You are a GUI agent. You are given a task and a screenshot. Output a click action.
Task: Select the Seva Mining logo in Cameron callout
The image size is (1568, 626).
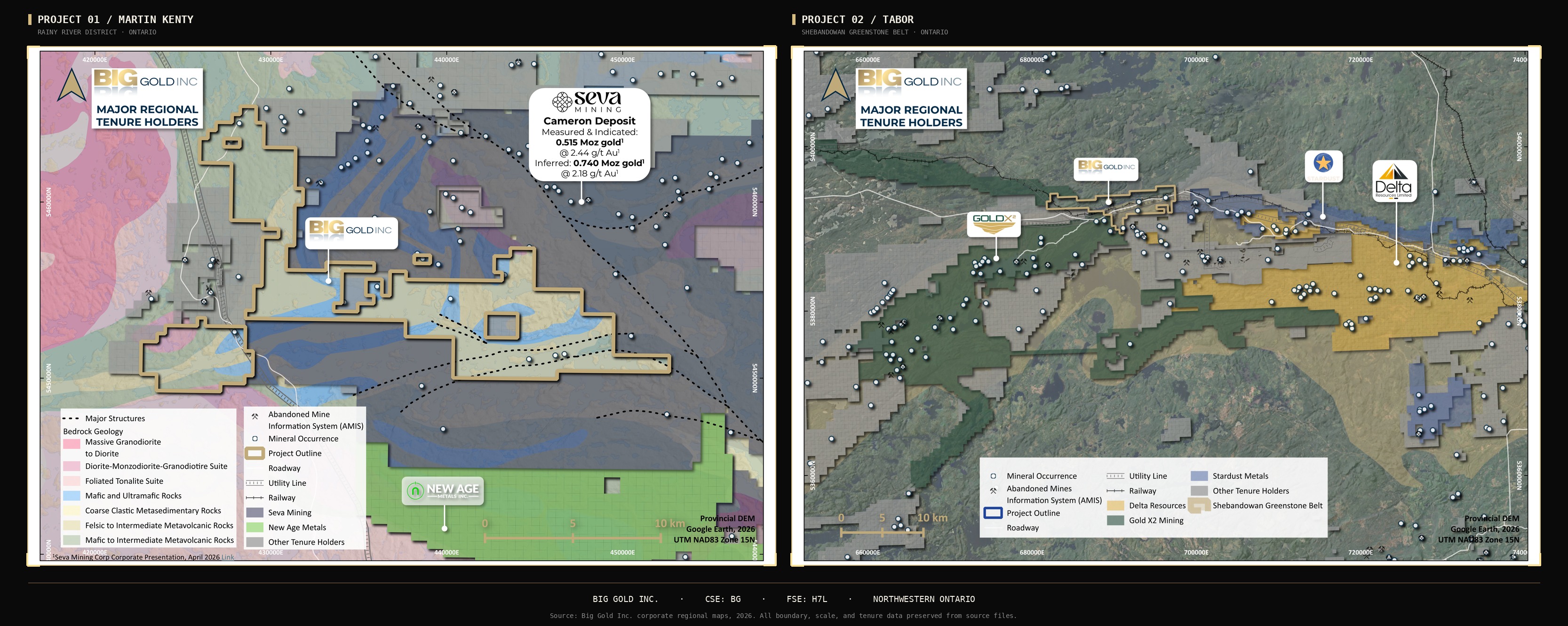587,102
